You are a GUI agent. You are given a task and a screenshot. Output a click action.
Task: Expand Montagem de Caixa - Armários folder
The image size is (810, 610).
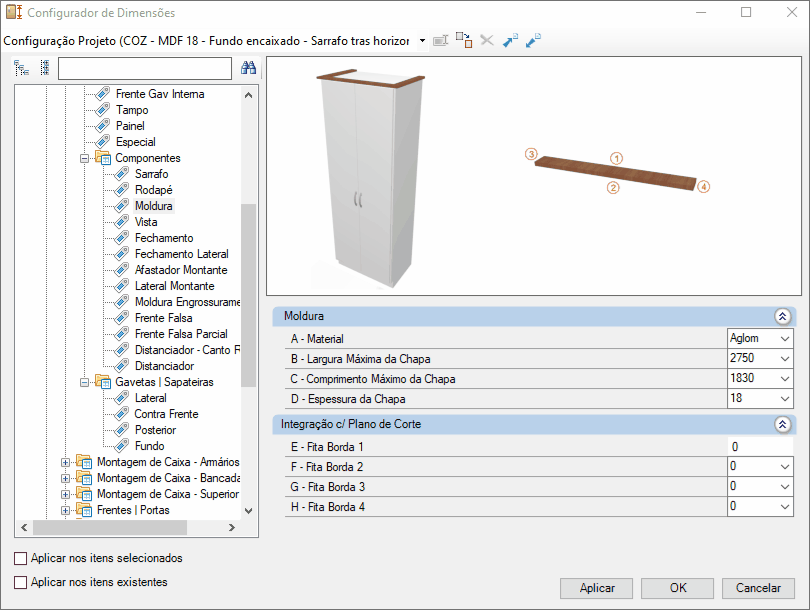(x=65, y=462)
